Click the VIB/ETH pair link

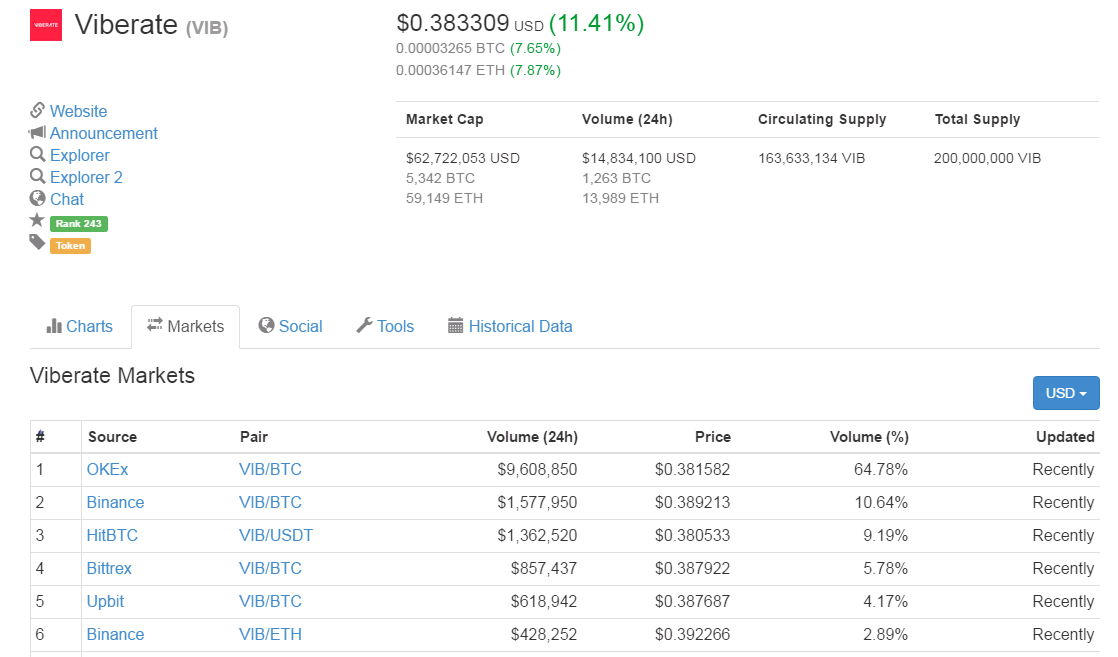(270, 634)
